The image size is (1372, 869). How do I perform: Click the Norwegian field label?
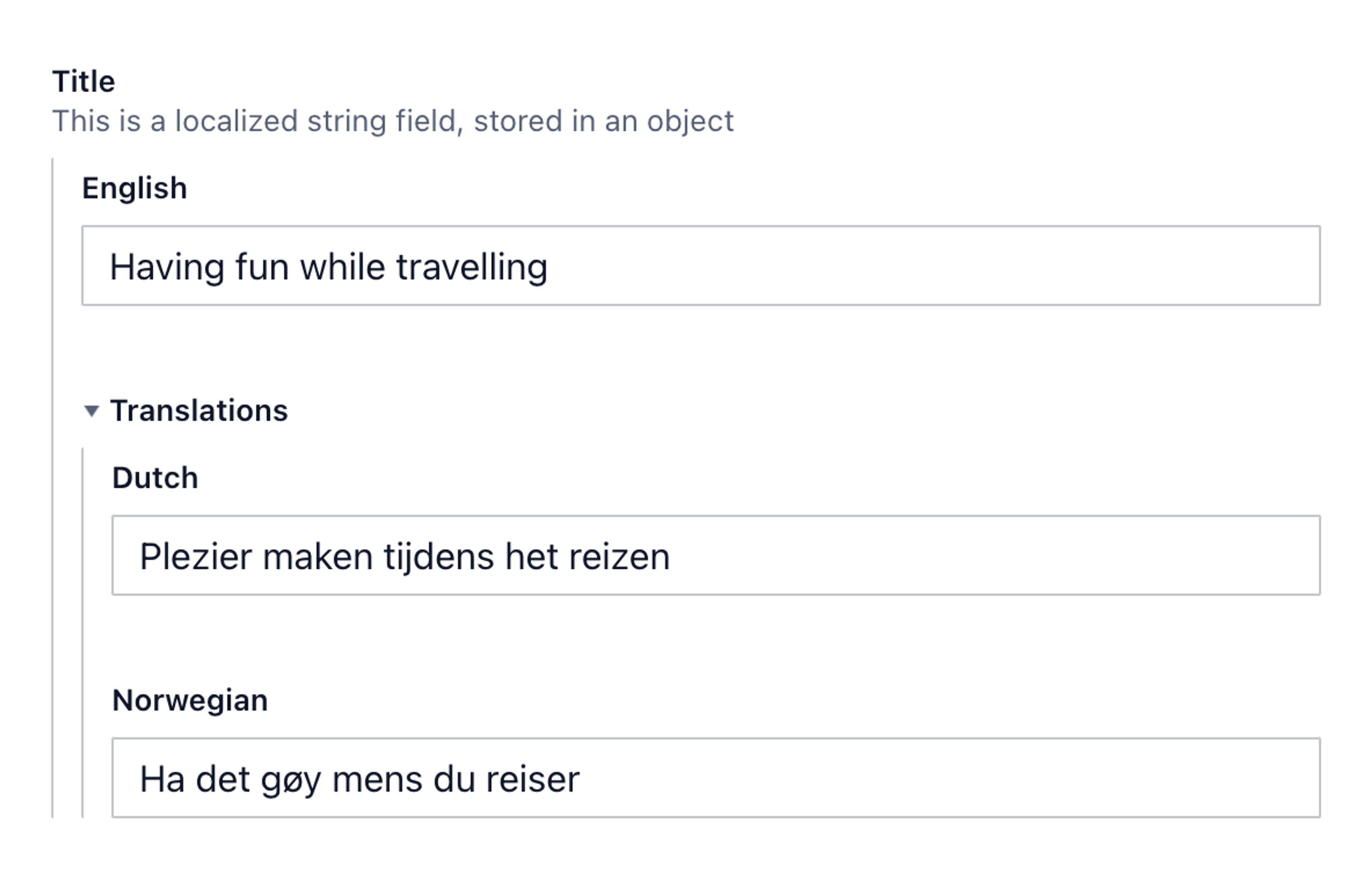click(x=190, y=700)
